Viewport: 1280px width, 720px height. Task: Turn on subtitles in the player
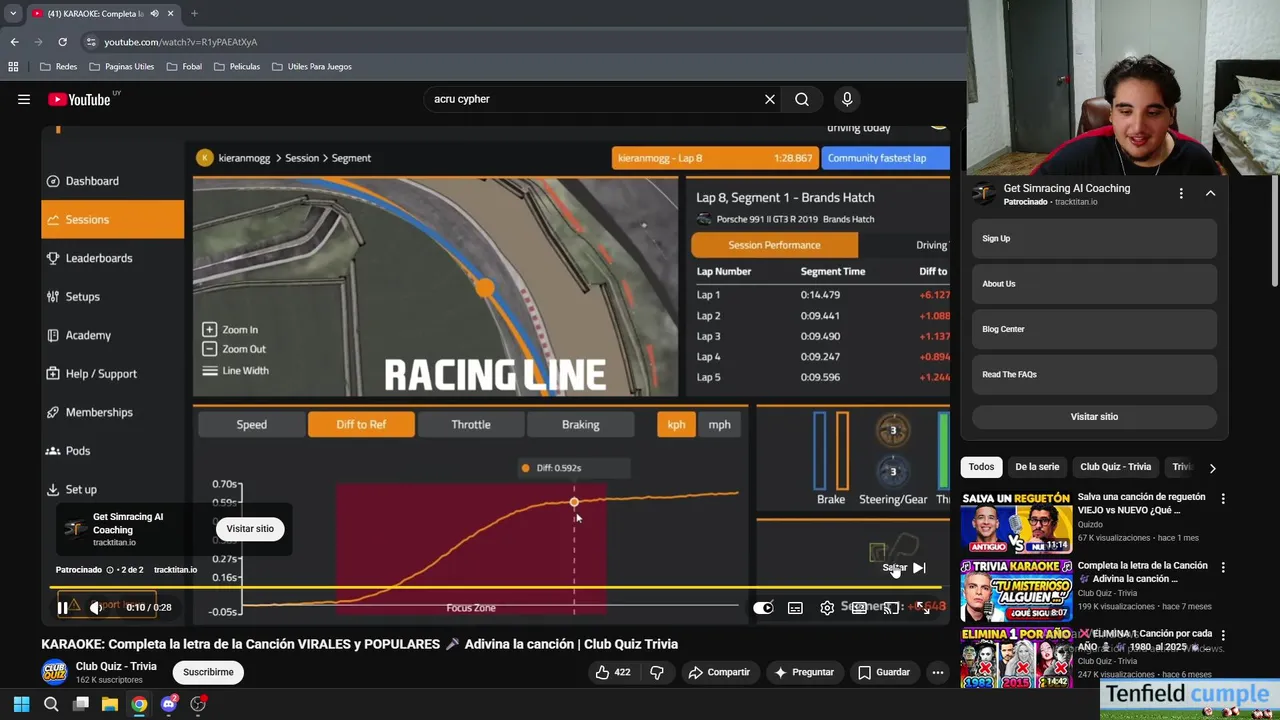pyautogui.click(x=795, y=607)
